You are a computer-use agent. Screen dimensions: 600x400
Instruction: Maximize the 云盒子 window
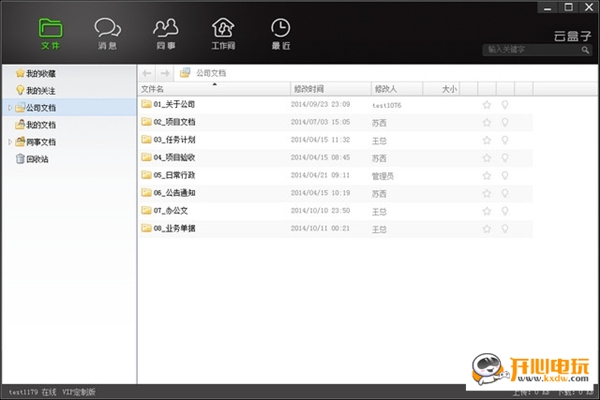coord(569,7)
